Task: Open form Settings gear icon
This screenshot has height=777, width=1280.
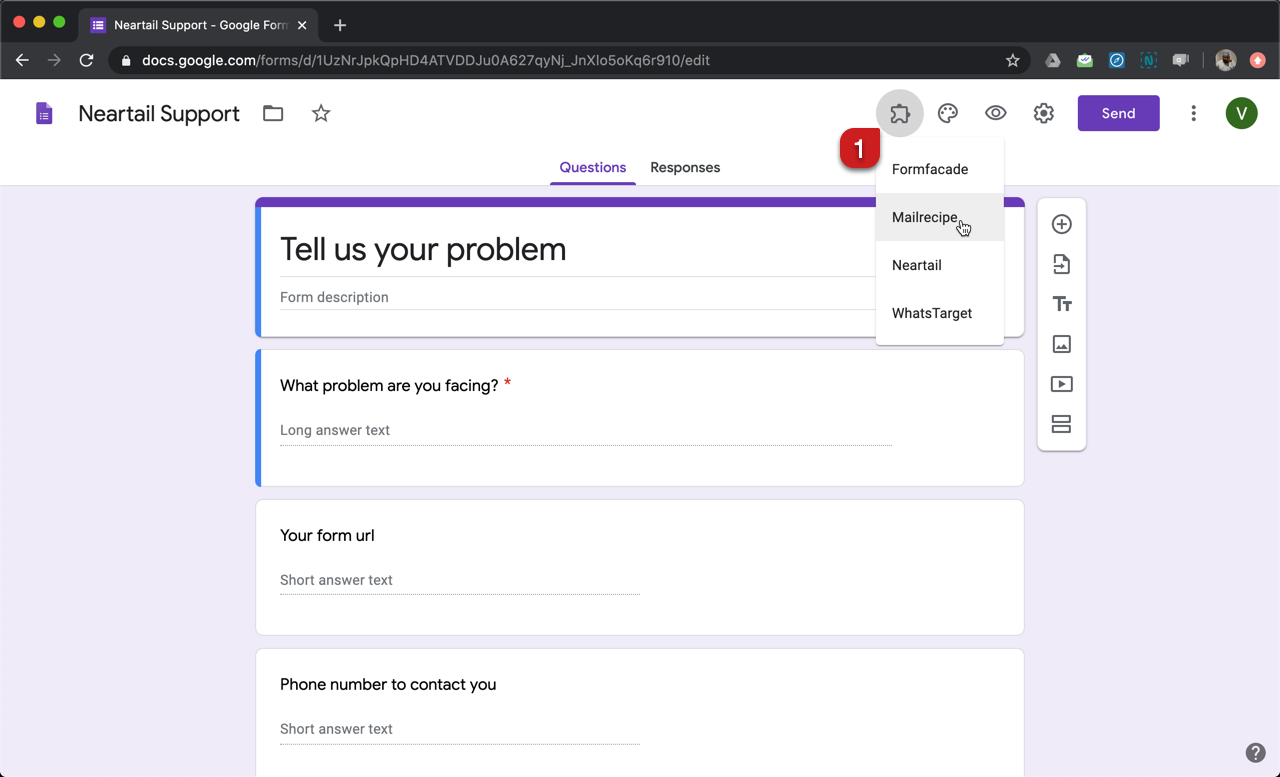Action: point(1043,114)
